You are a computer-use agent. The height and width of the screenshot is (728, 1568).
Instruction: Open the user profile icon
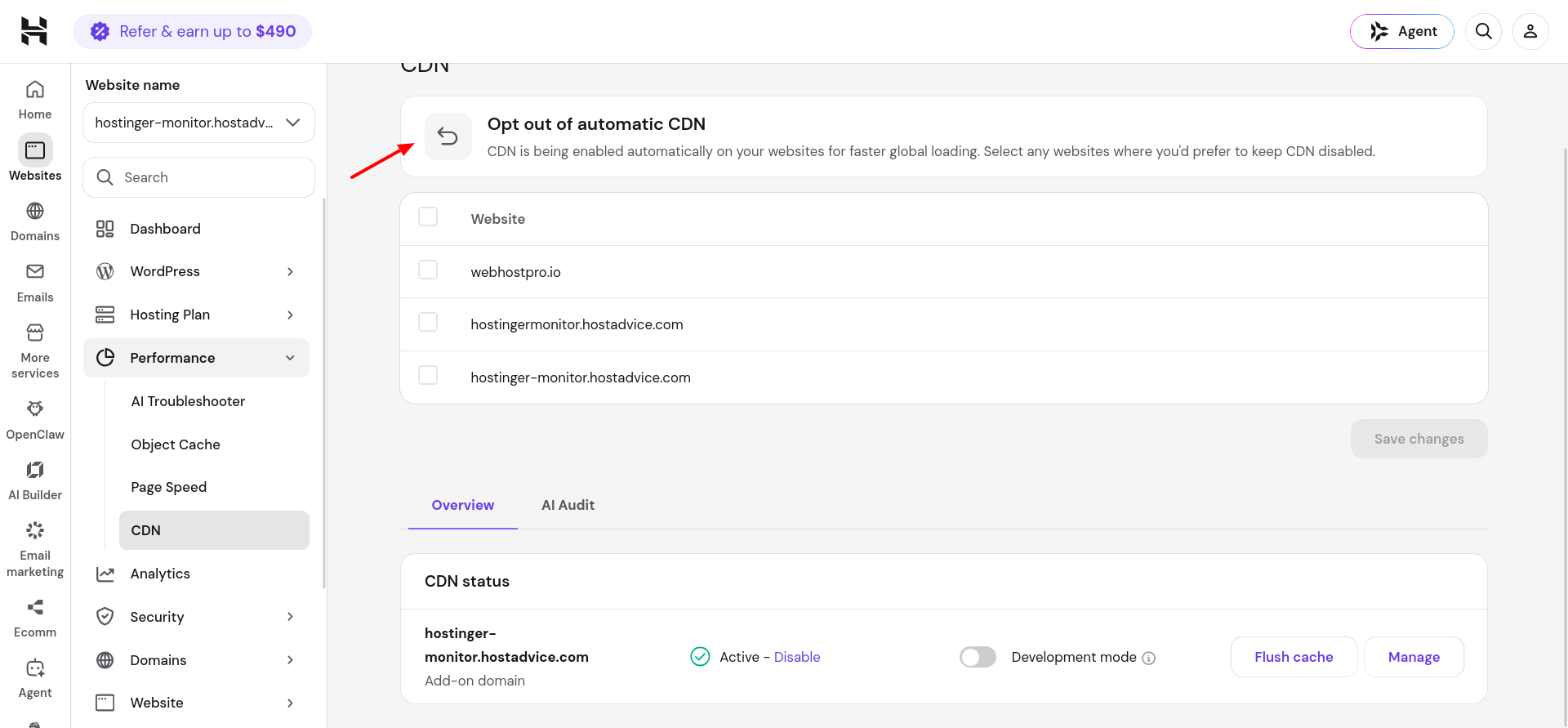pos(1530,31)
